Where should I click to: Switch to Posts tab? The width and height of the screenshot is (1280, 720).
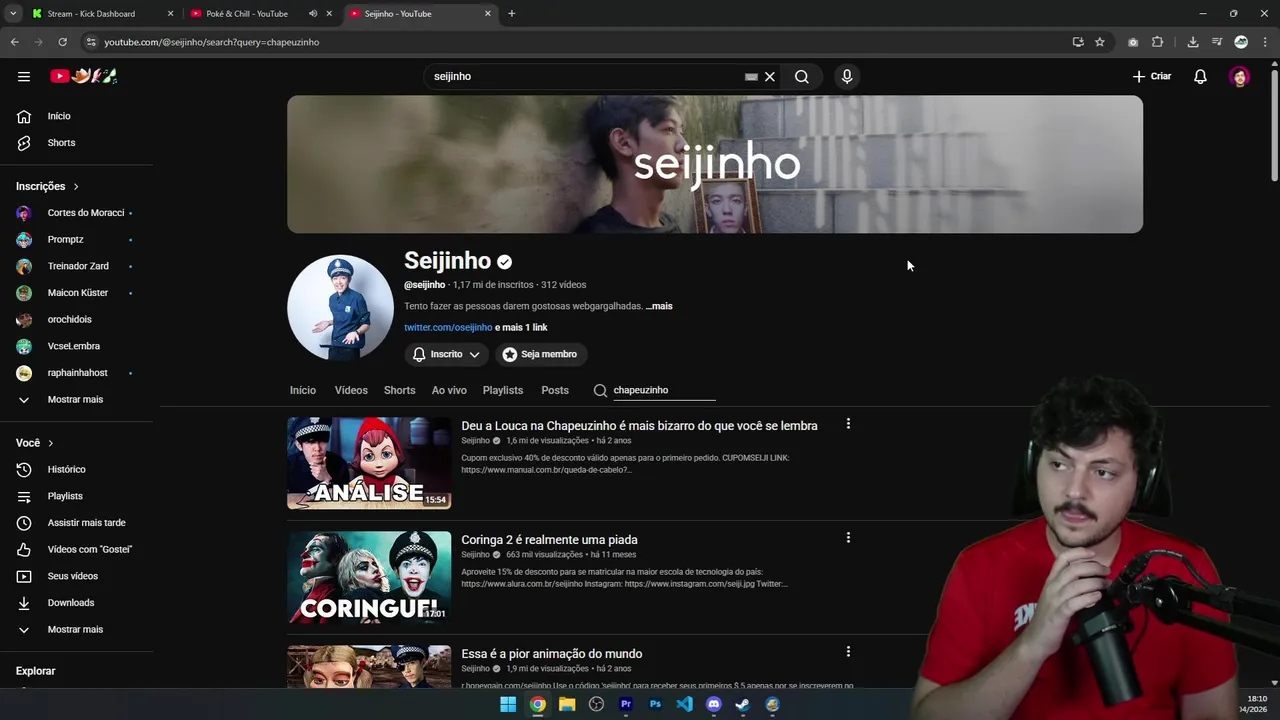tap(555, 390)
